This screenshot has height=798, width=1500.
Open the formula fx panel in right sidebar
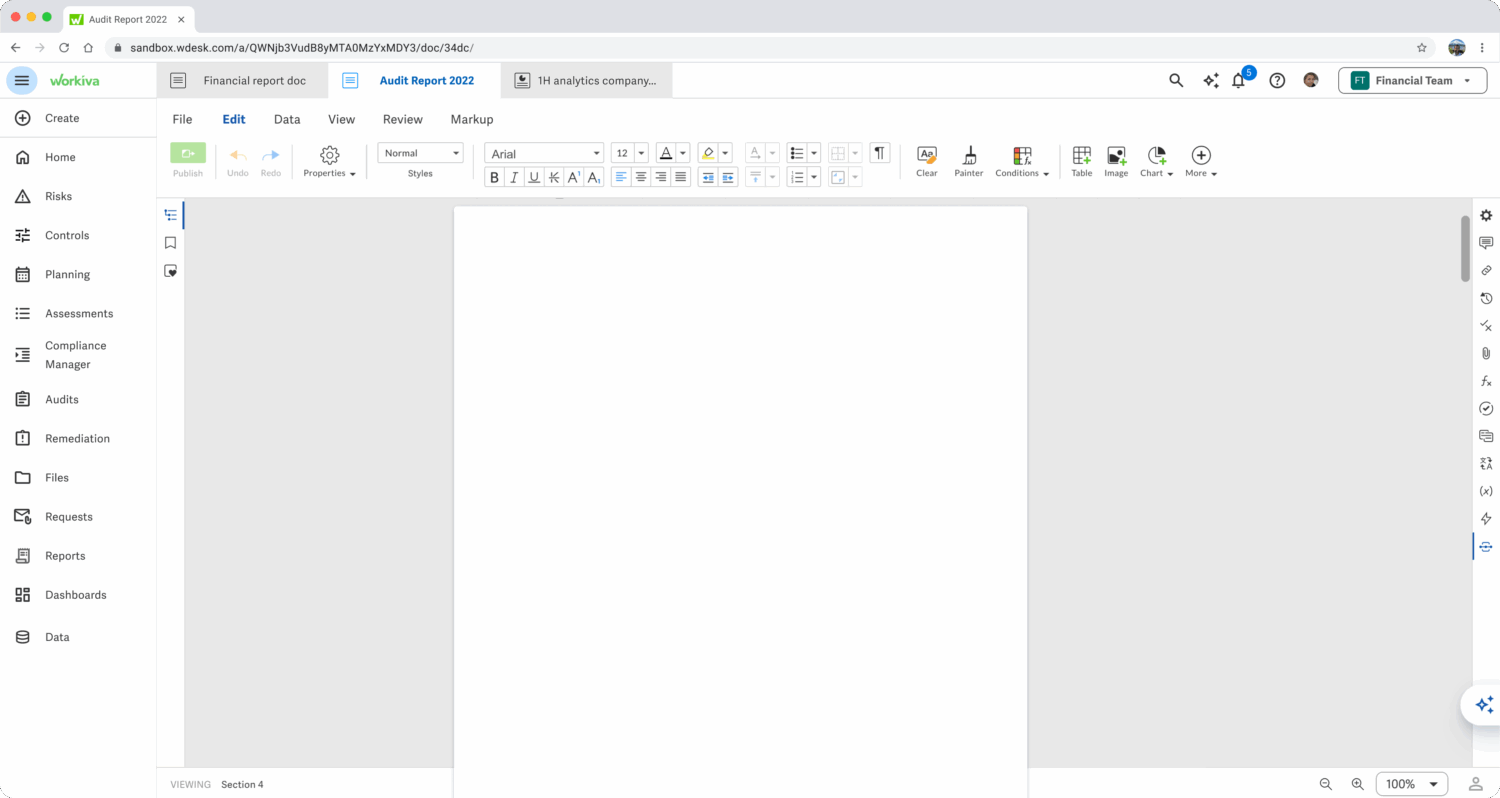[1486, 381]
